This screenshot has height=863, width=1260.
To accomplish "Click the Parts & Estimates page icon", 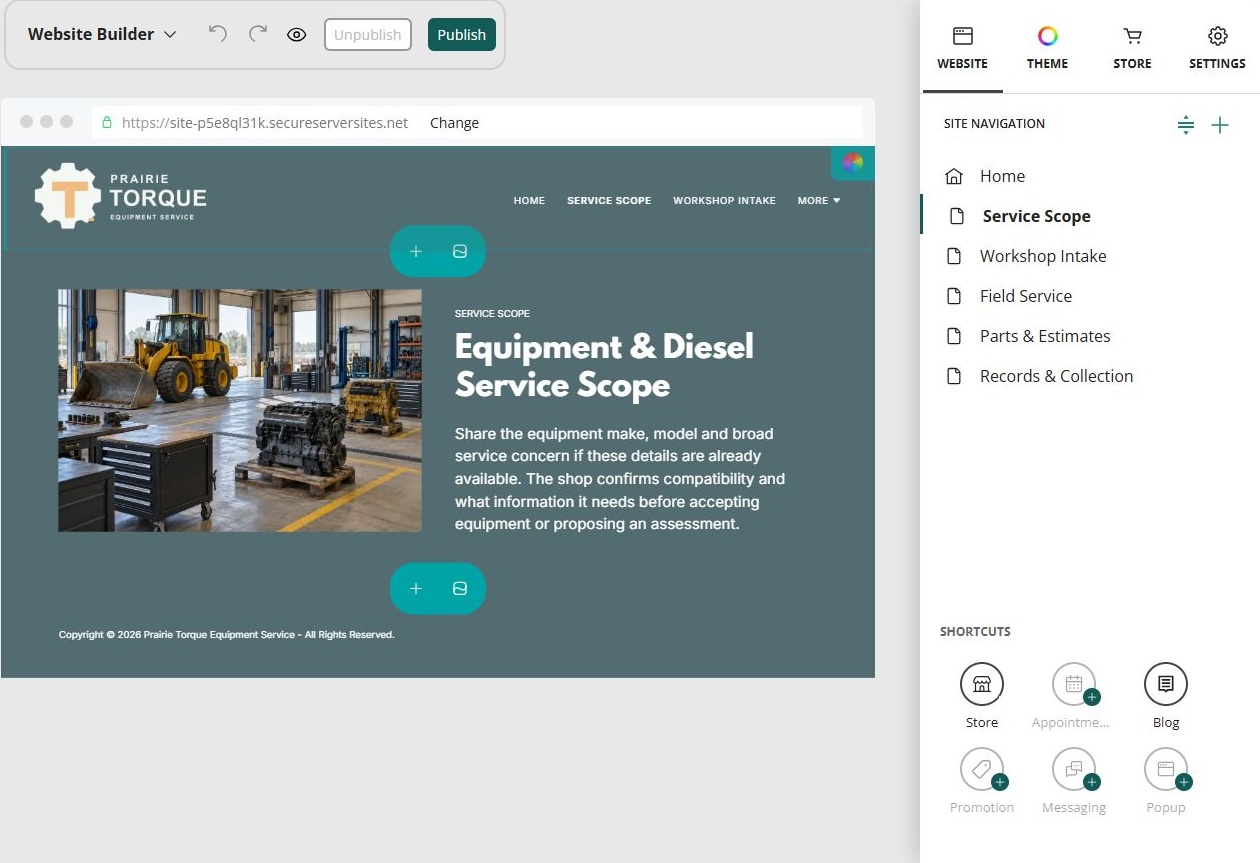I will [954, 336].
